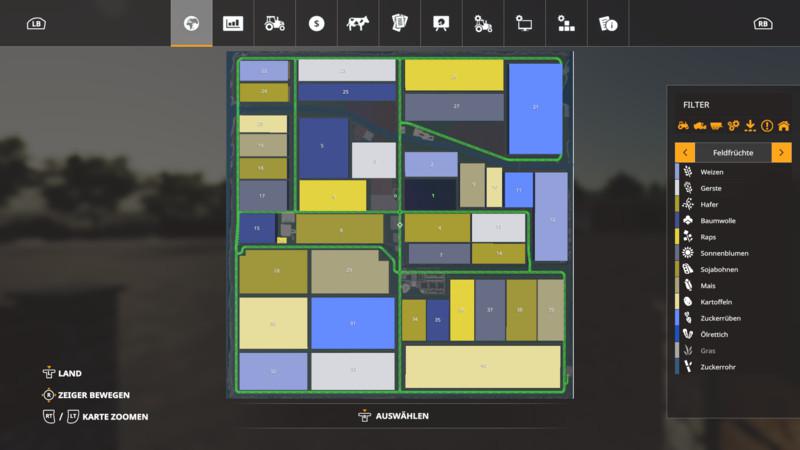Click the Feldfrüchte category selector label
This screenshot has height=450, width=800.
(x=733, y=152)
